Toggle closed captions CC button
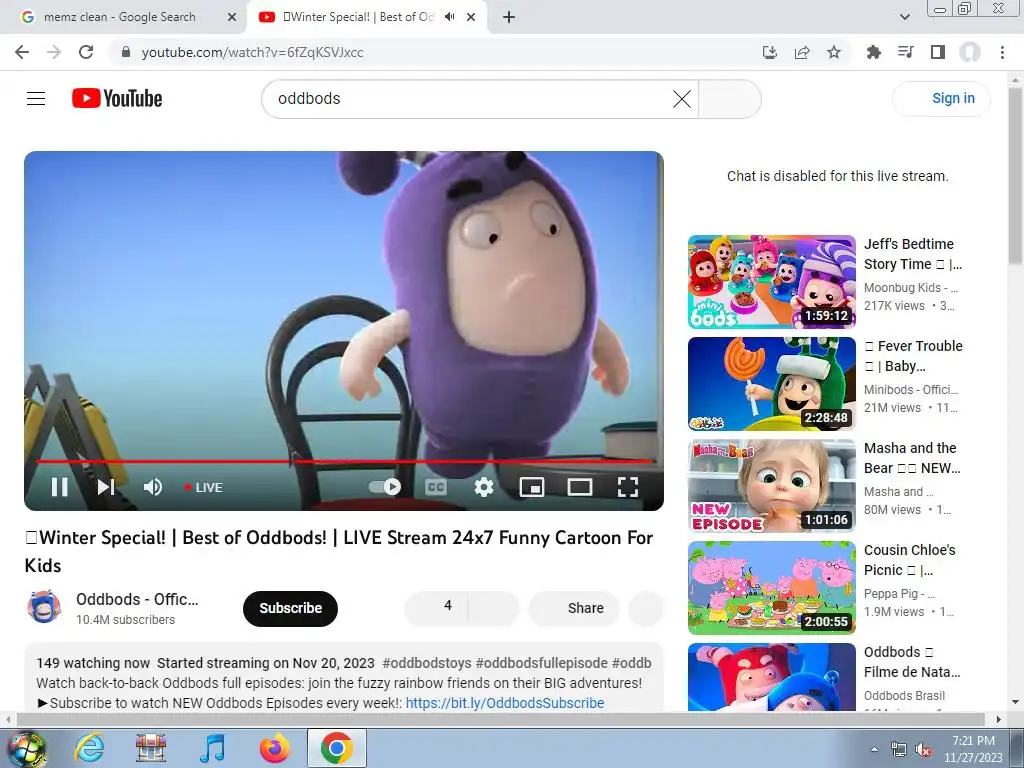Image resolution: width=1024 pixels, height=768 pixels. pos(436,487)
